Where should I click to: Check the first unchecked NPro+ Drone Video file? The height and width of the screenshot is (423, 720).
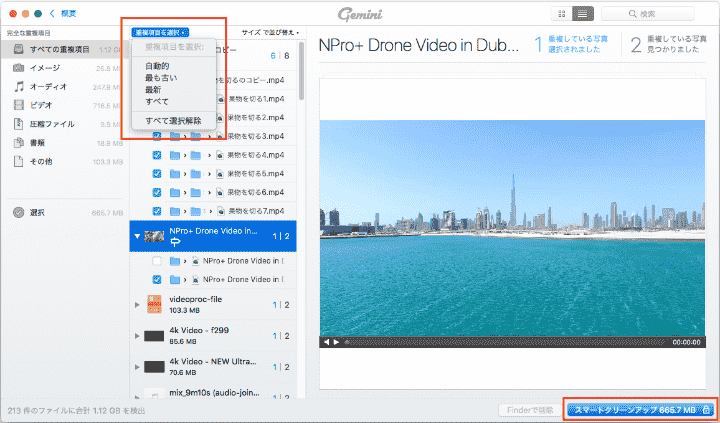tap(157, 260)
